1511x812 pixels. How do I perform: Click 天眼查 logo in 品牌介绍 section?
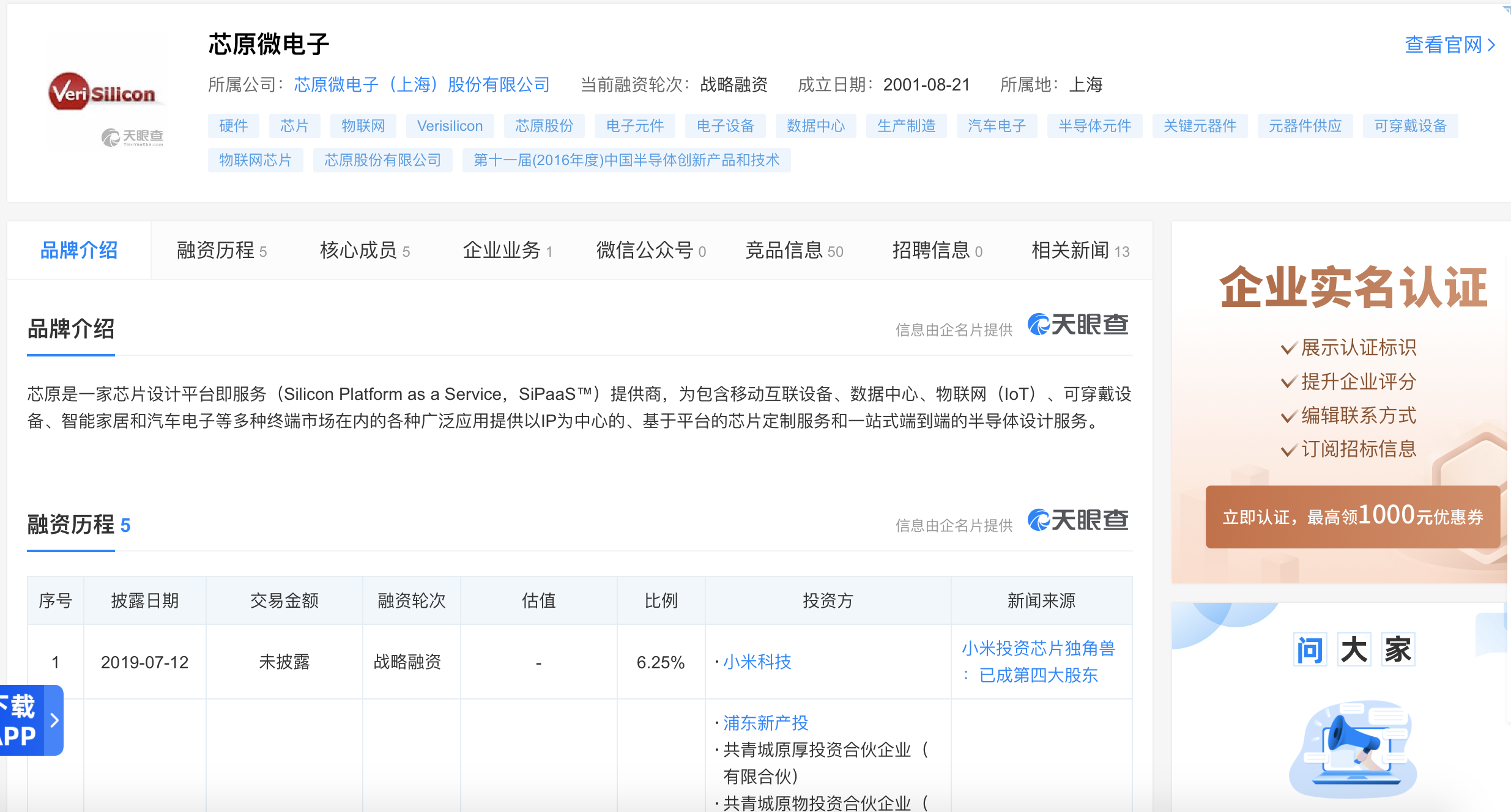[1078, 325]
